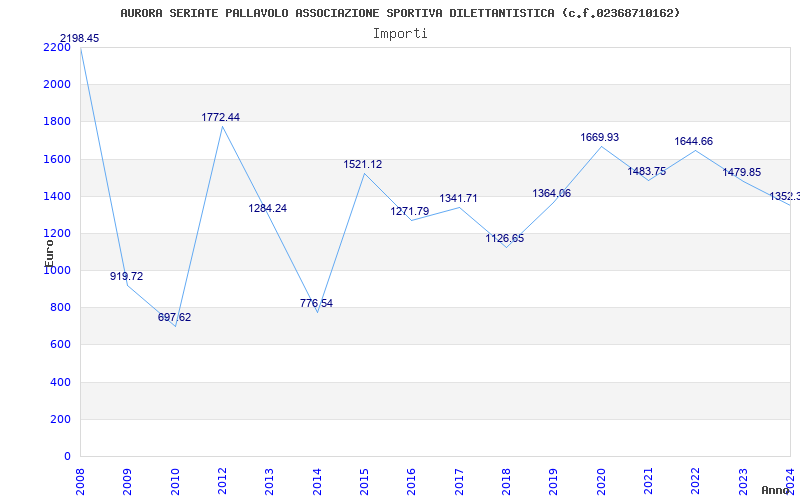Screen dimensions: 800x500
Task: Click the 1483.75 value label
Action: tap(647, 171)
